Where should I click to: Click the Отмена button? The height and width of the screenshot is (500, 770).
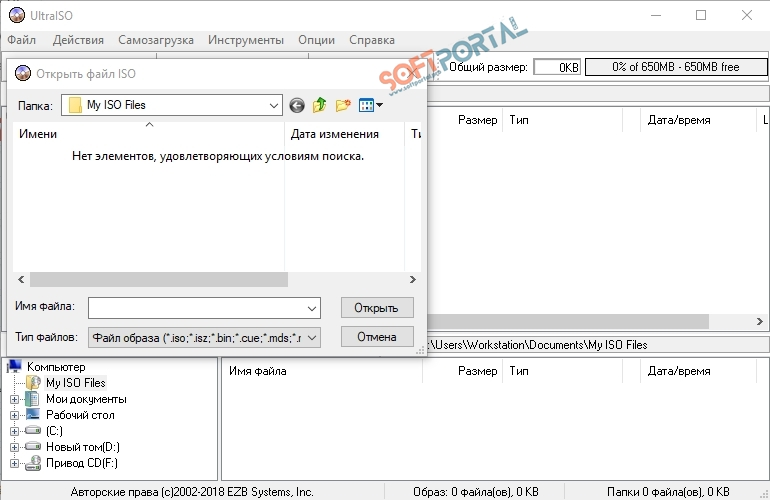tap(377, 337)
